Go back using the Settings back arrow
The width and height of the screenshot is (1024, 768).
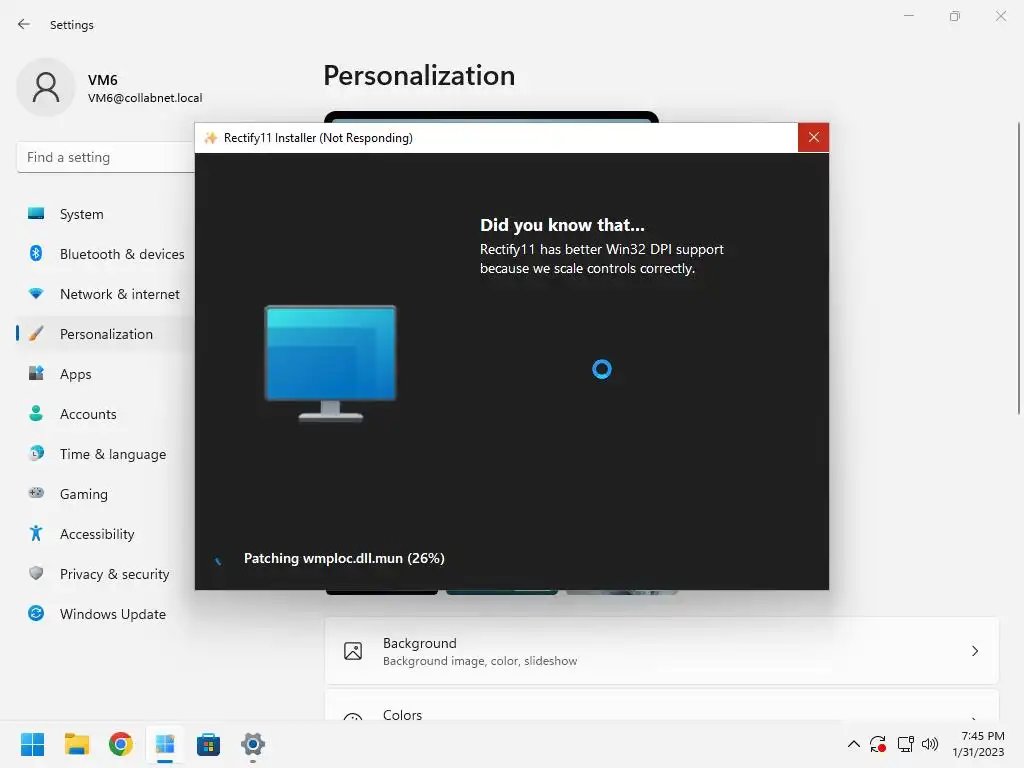click(24, 24)
